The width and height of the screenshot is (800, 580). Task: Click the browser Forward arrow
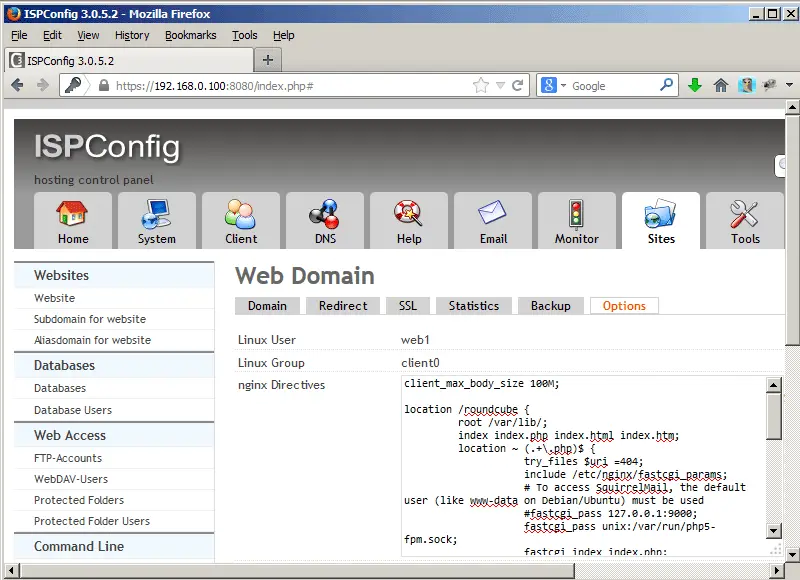coord(43,85)
